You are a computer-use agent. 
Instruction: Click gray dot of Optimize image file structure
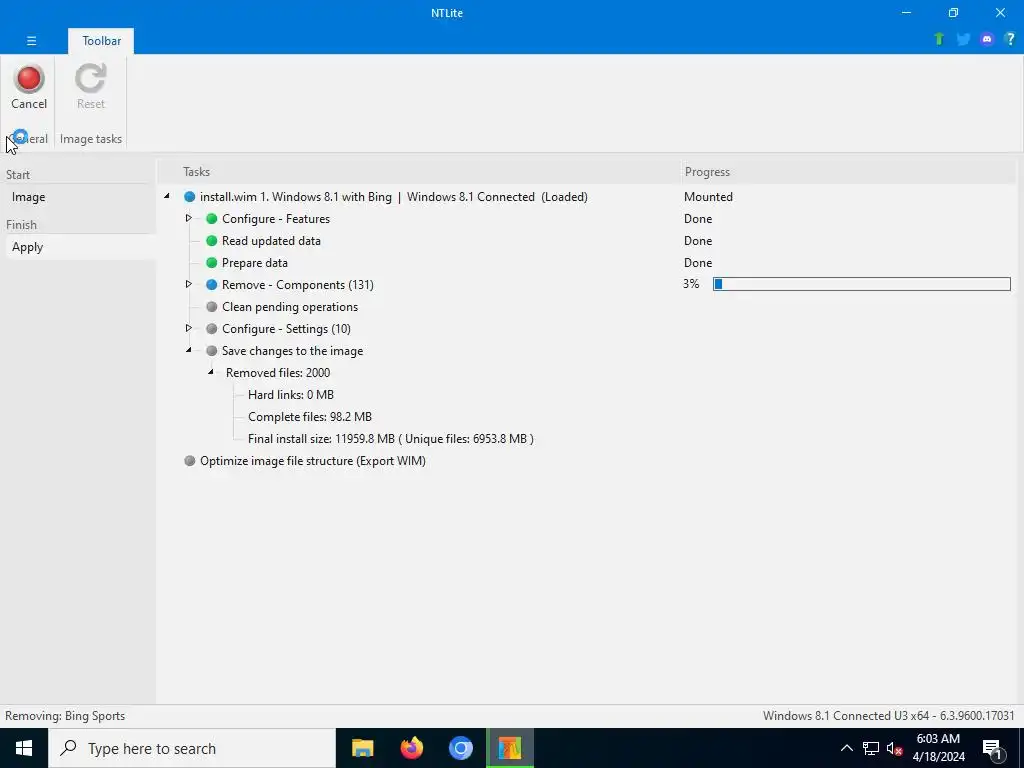[x=189, y=460]
